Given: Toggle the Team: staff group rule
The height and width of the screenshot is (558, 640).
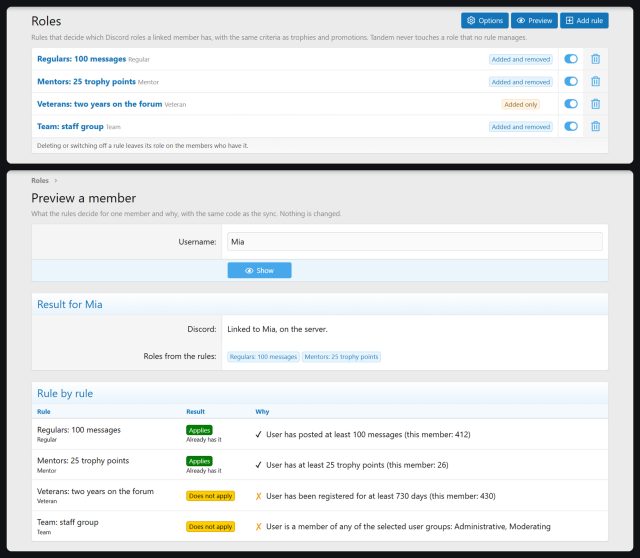Looking at the screenshot, I should 571,127.
